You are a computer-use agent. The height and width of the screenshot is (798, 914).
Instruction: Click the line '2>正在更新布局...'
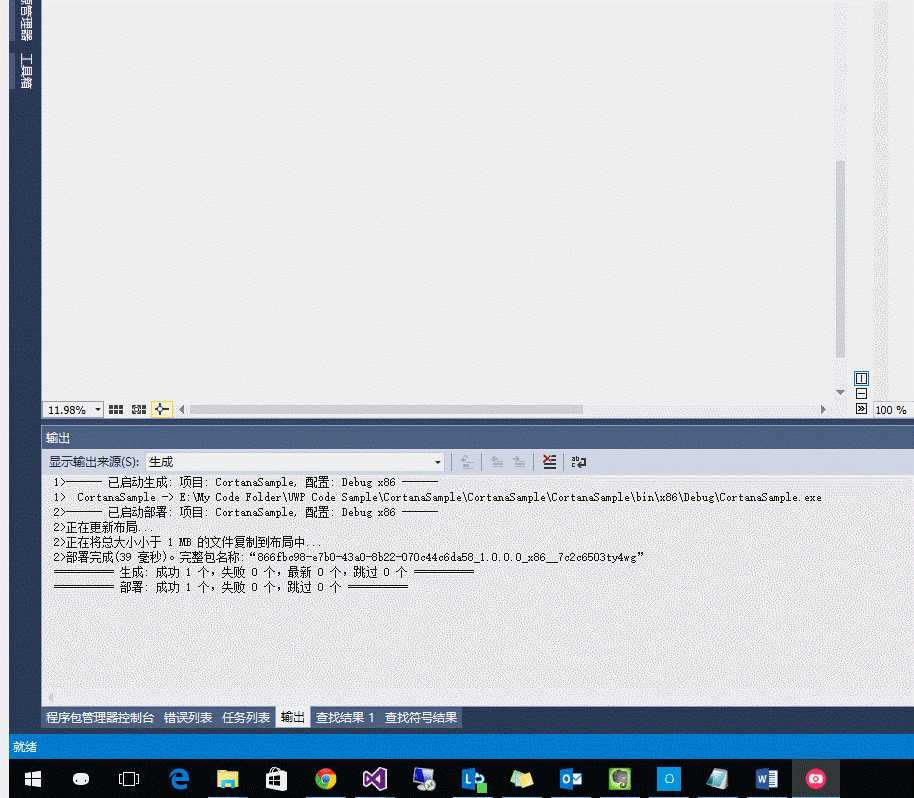point(103,528)
